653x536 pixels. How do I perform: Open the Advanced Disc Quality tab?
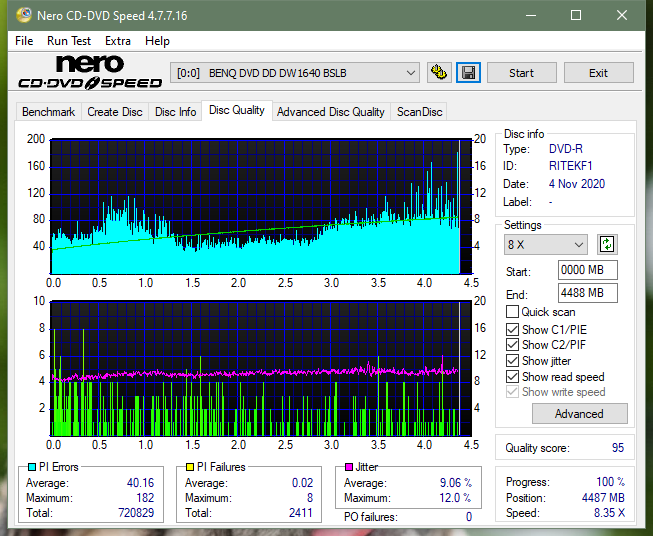click(331, 112)
